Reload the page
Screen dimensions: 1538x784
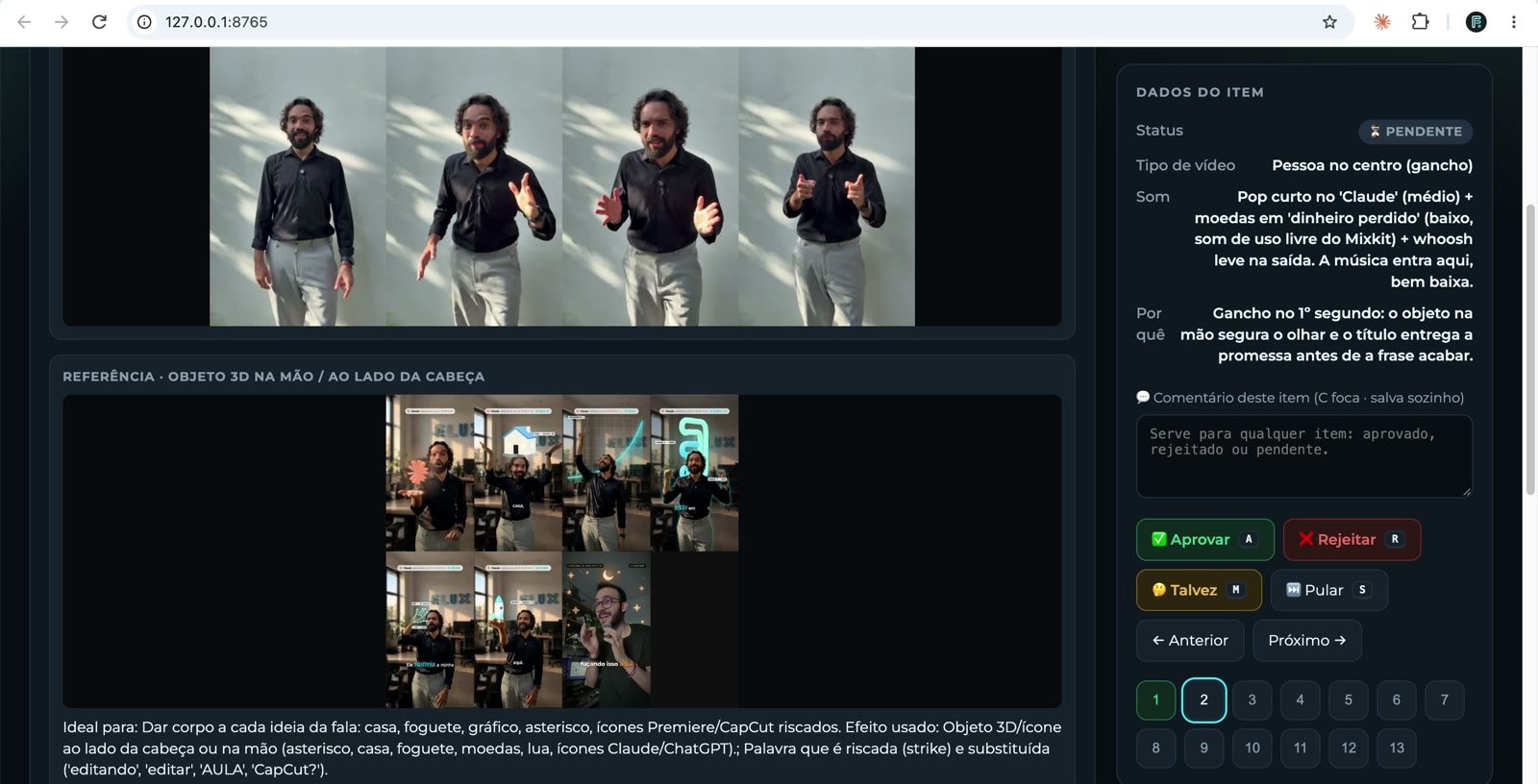coord(99,22)
